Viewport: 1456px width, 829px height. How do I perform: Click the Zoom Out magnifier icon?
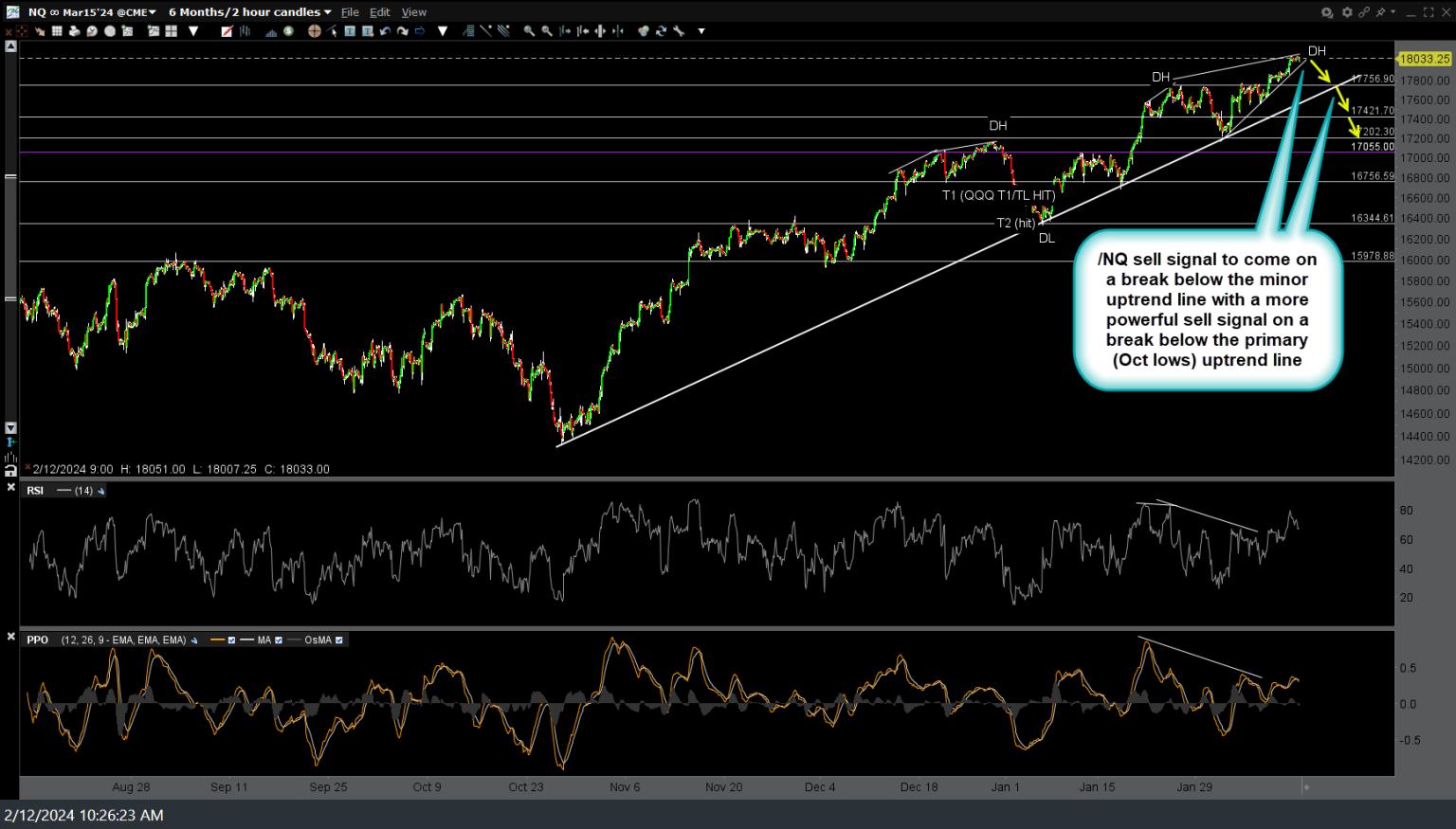coord(545,31)
